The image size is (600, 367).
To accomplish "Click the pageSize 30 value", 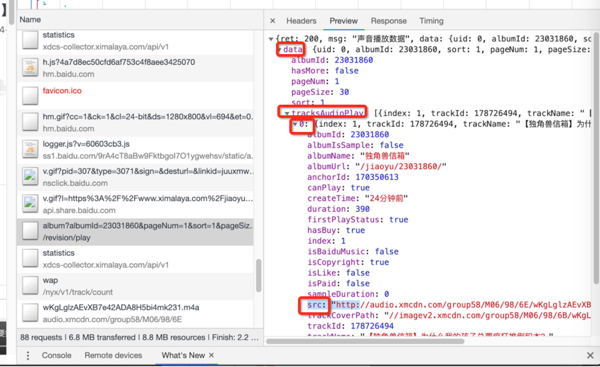I will point(344,92).
